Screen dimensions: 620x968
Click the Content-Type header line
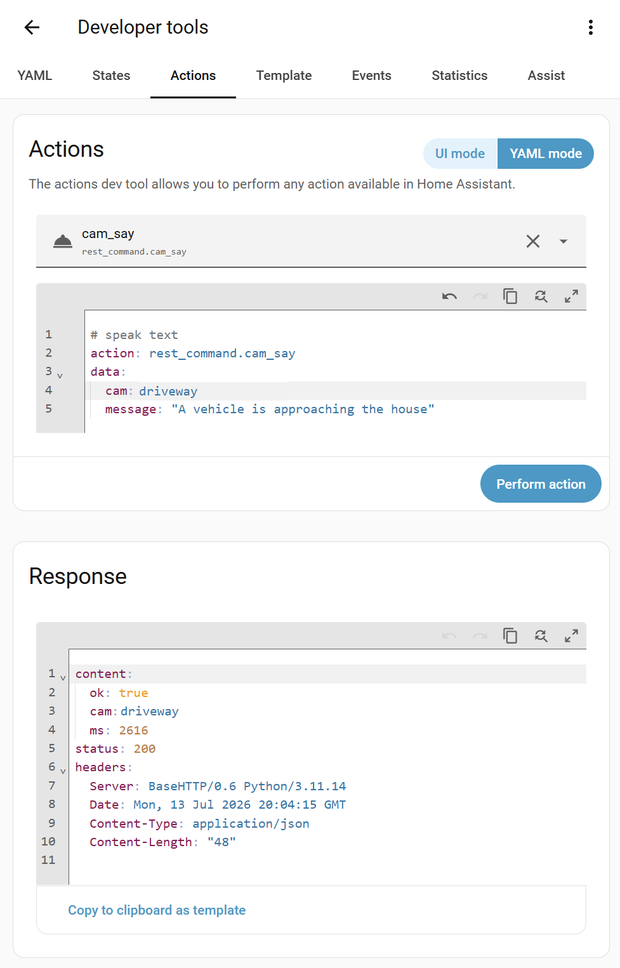point(199,824)
